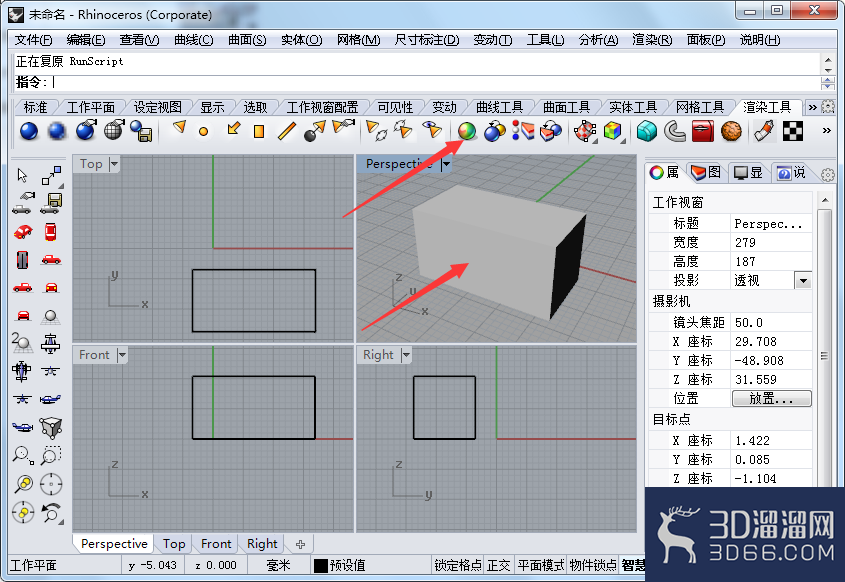The image size is (845, 582).
Task: Click the blue Render sphere icon
Action: pyautogui.click(x=29, y=131)
